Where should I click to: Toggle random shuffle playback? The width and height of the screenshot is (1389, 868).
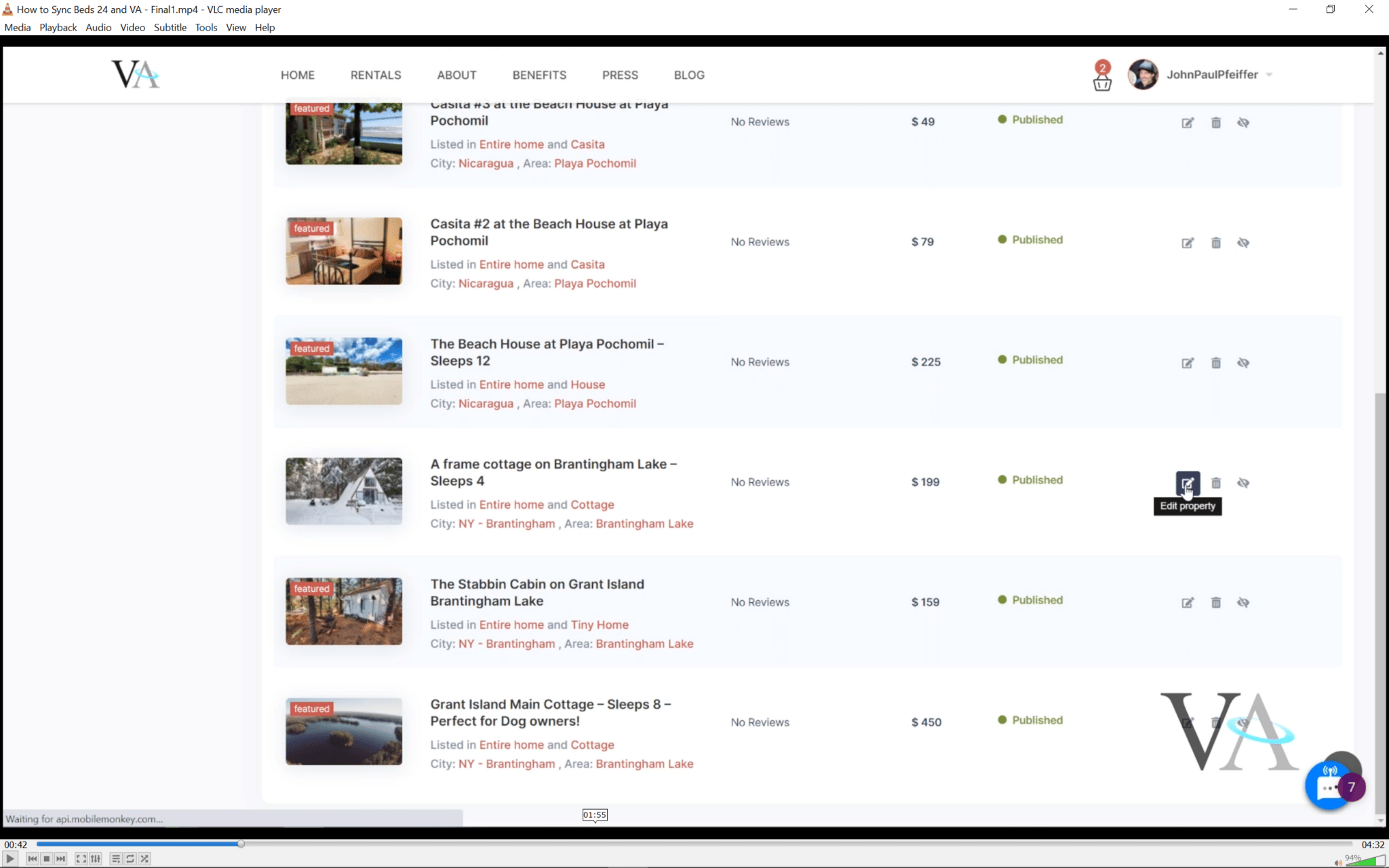click(144, 859)
